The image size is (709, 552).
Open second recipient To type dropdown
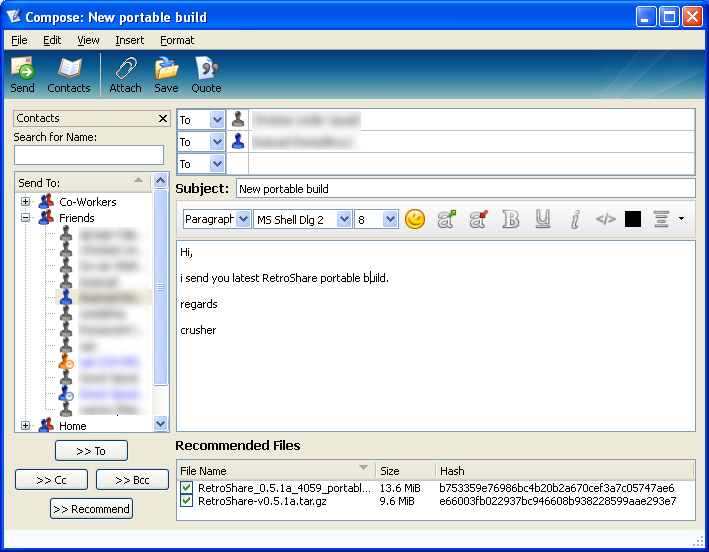217,142
